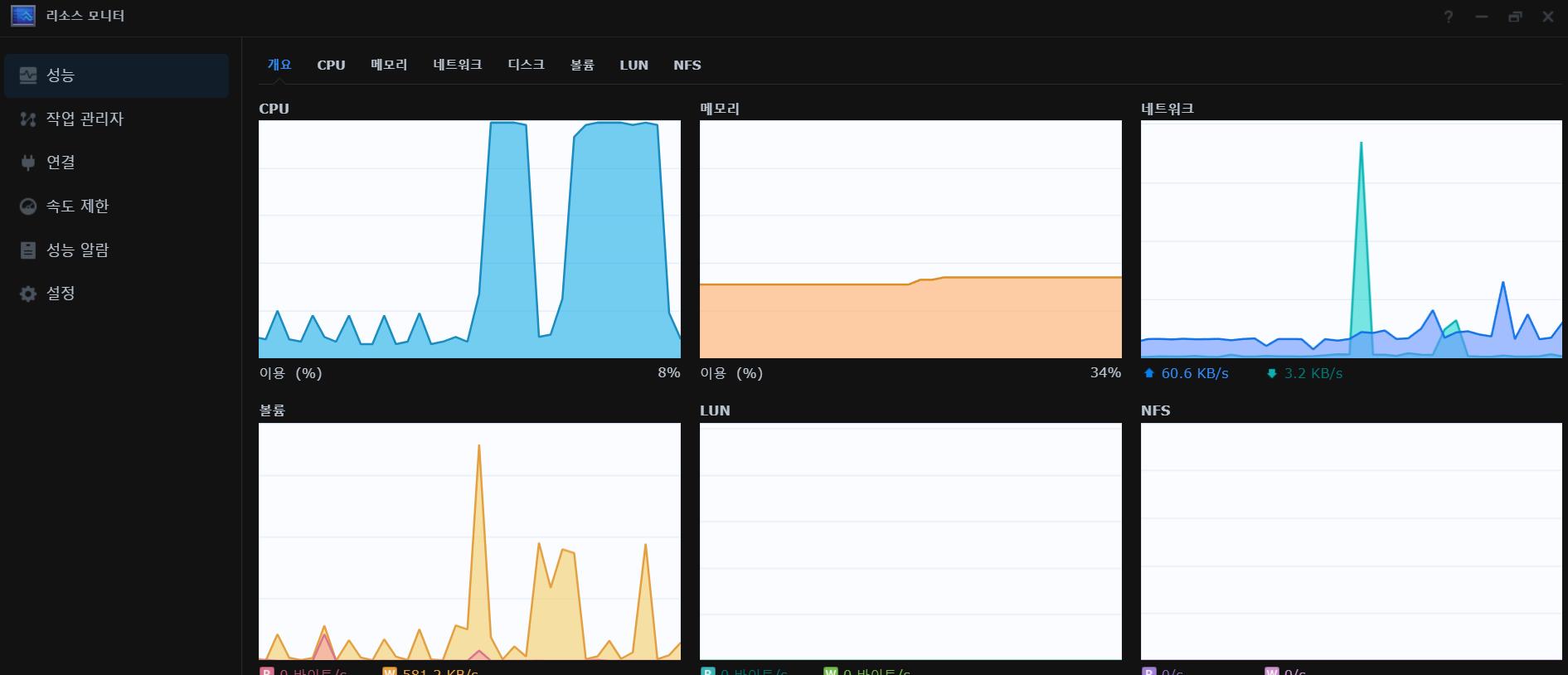Switch to the CPU tab

(x=331, y=66)
